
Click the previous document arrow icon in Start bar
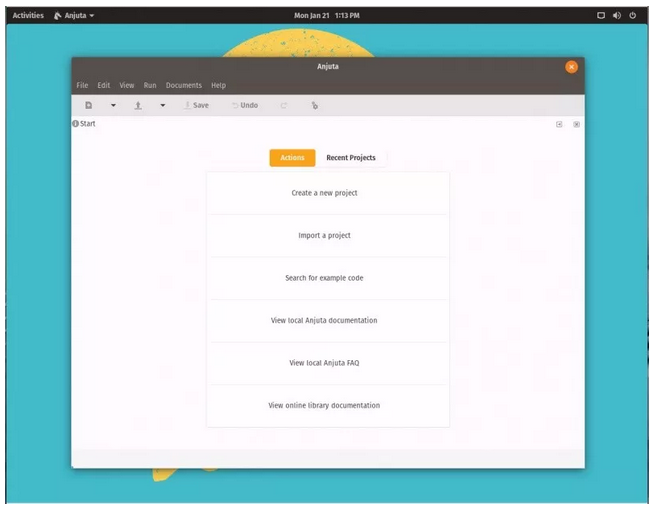pos(559,124)
